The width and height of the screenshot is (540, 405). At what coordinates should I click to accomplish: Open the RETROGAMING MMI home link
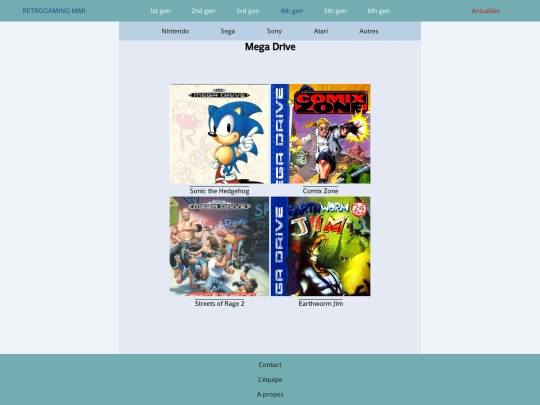(54, 11)
